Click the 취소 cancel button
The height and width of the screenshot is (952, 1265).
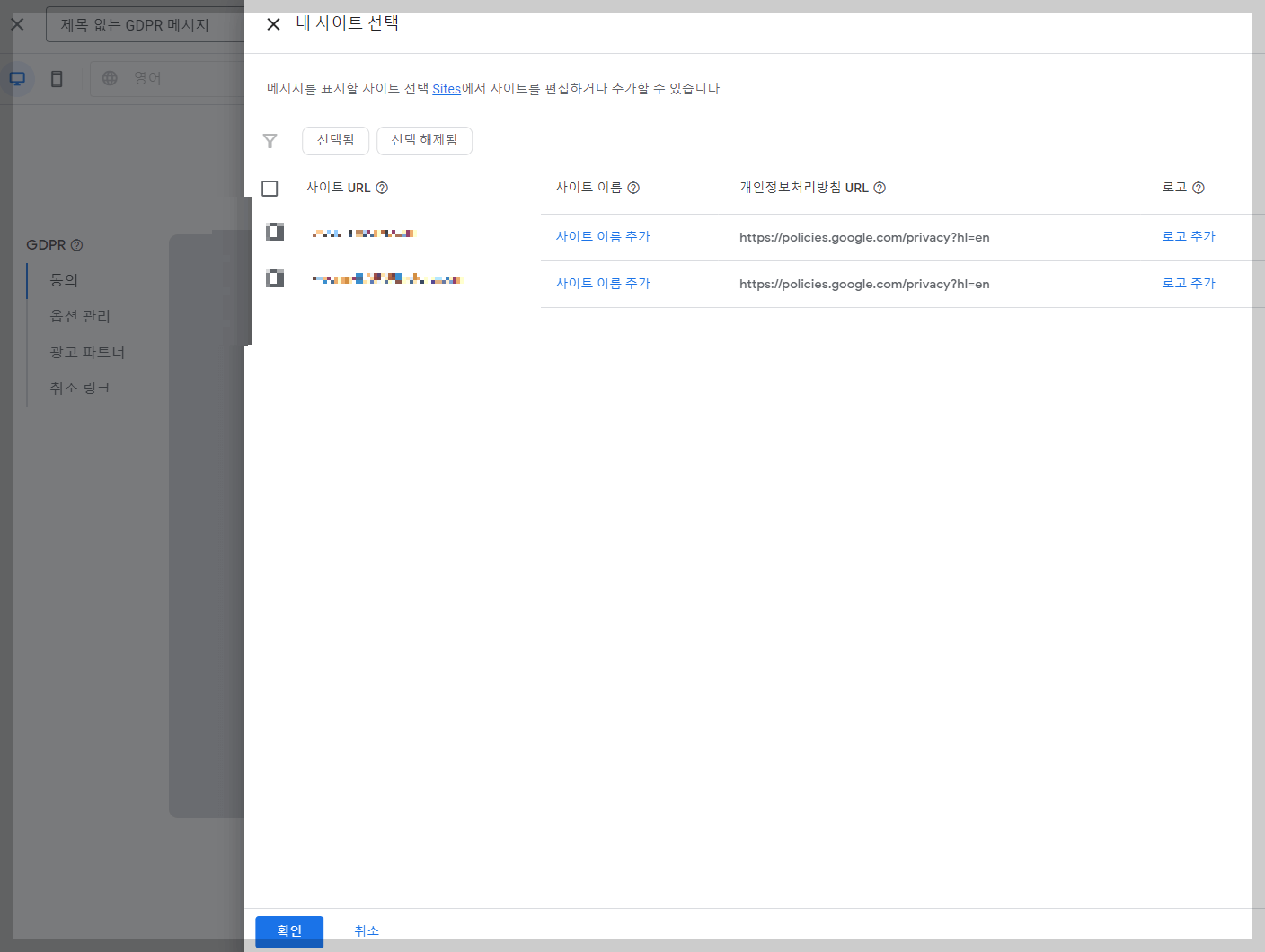point(367,931)
